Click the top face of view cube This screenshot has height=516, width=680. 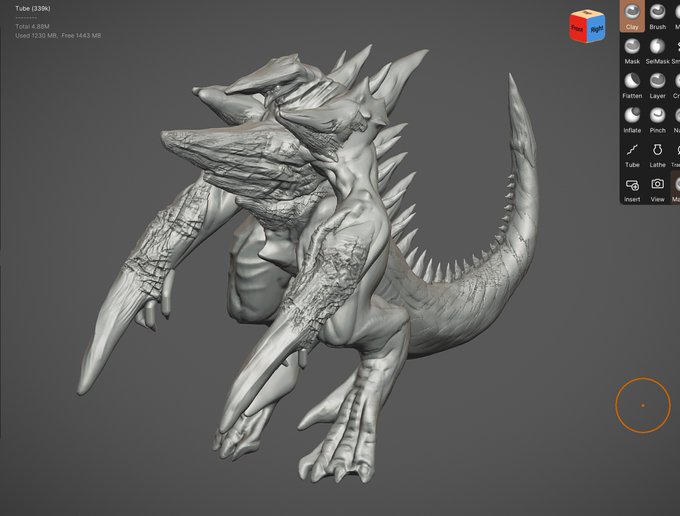point(588,13)
